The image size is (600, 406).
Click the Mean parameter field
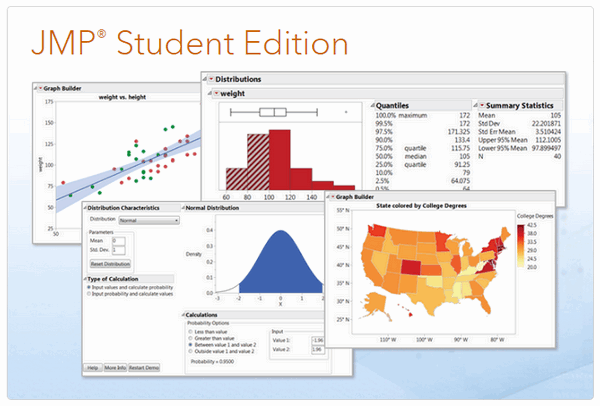(x=118, y=241)
